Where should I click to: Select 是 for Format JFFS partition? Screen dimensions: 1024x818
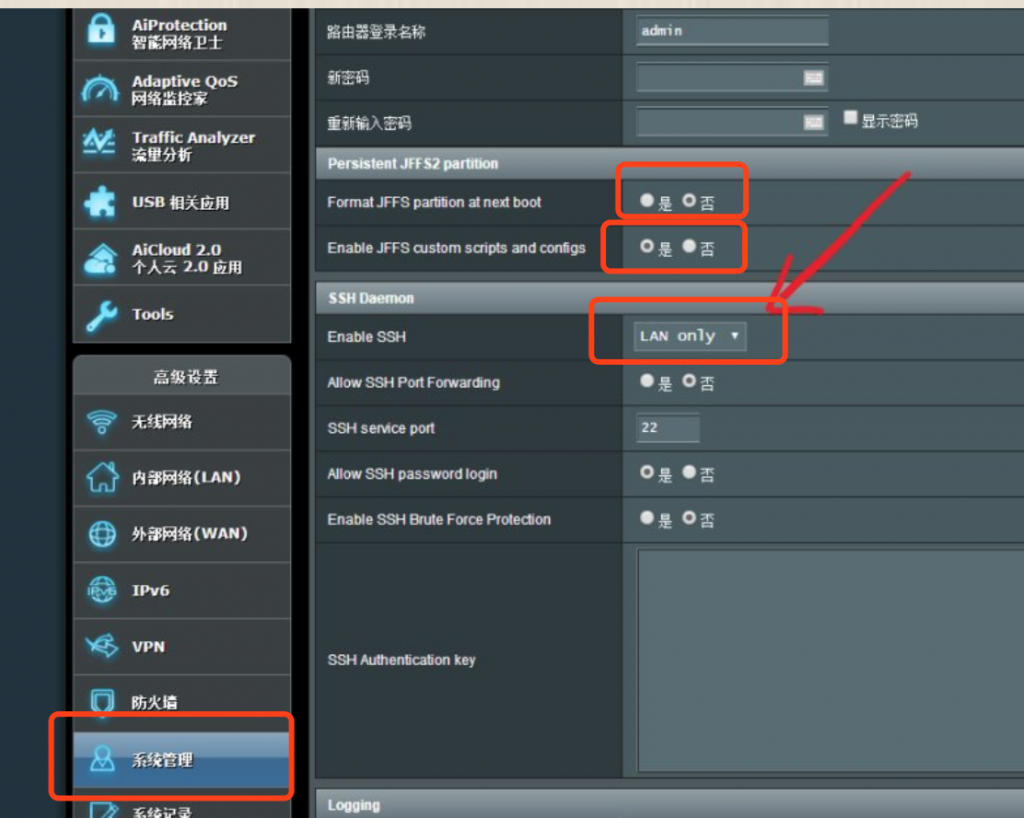tap(647, 201)
